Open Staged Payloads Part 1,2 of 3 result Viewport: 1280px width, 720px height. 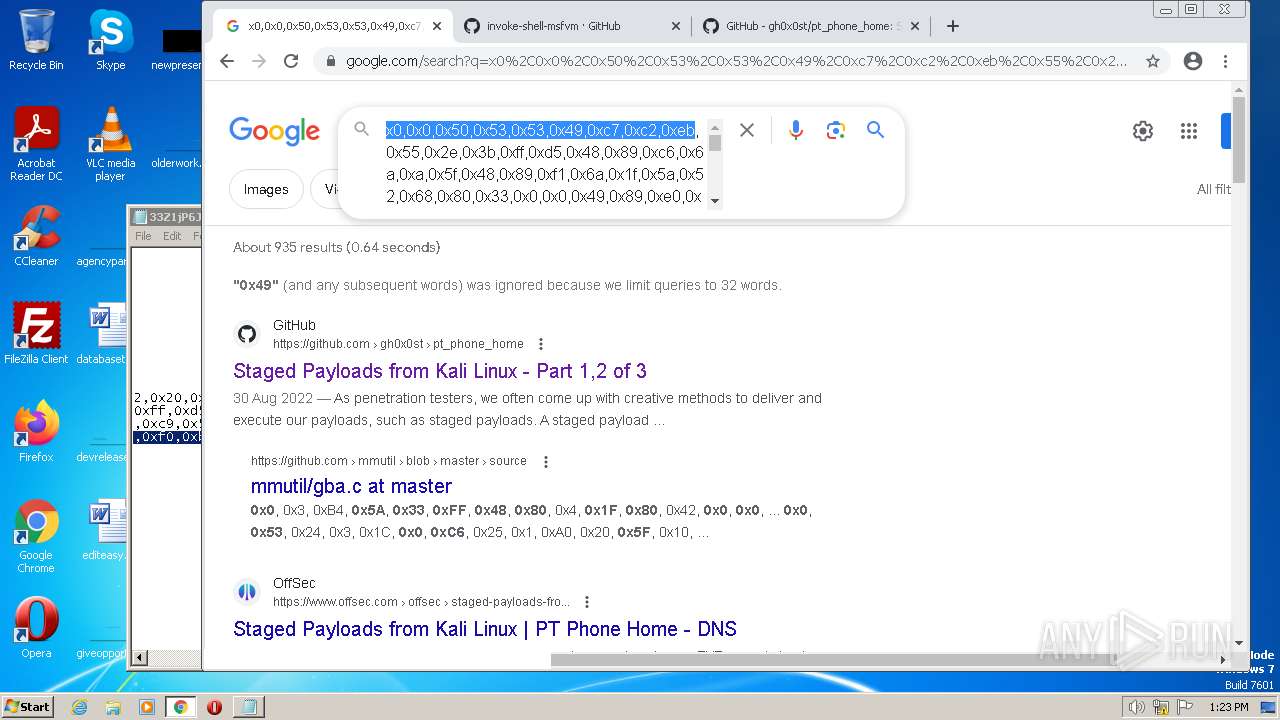tap(440, 371)
